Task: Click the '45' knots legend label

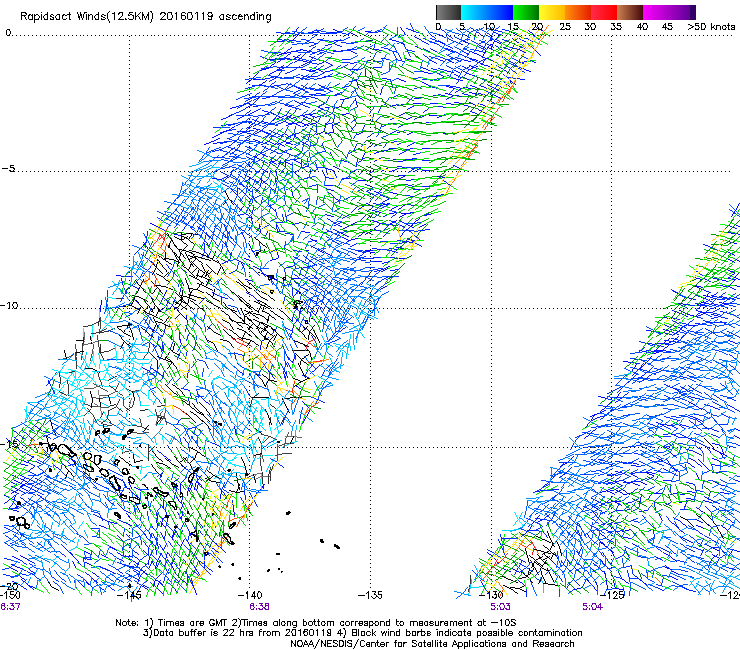Action: click(x=667, y=27)
